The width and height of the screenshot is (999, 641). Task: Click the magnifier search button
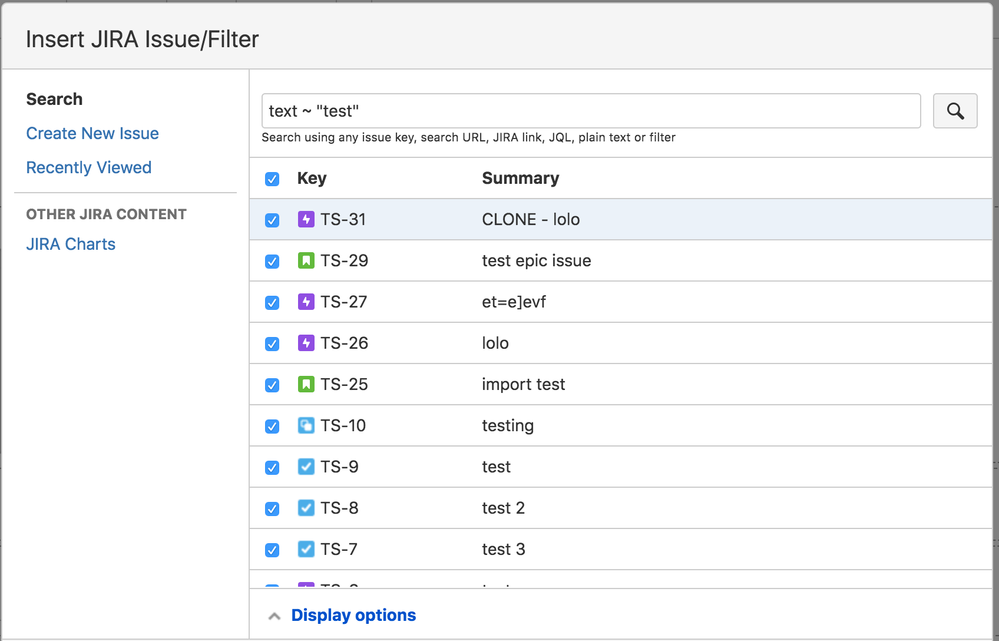pyautogui.click(x=954, y=111)
